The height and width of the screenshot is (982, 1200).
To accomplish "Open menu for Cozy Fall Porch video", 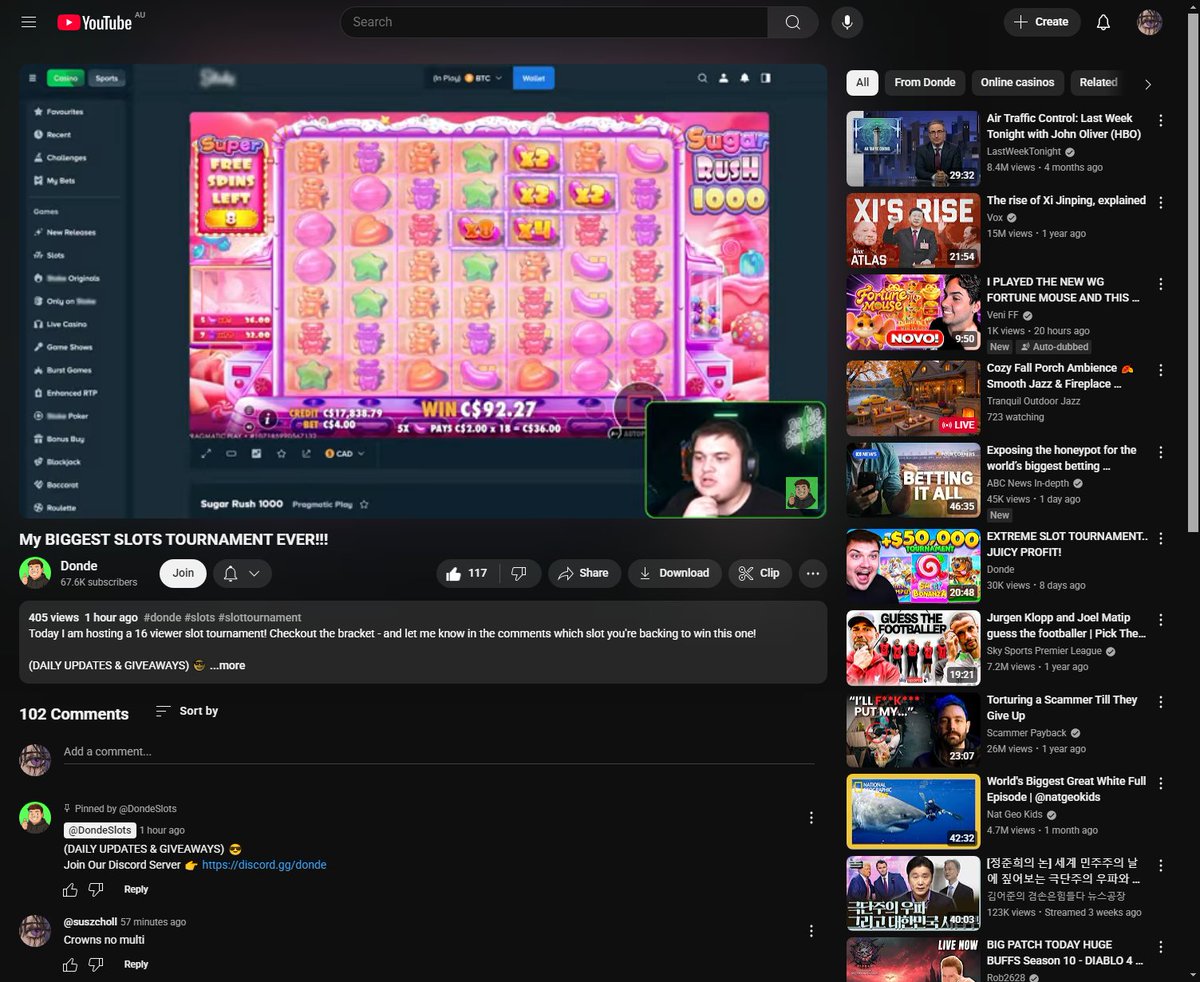I will click(x=1160, y=370).
